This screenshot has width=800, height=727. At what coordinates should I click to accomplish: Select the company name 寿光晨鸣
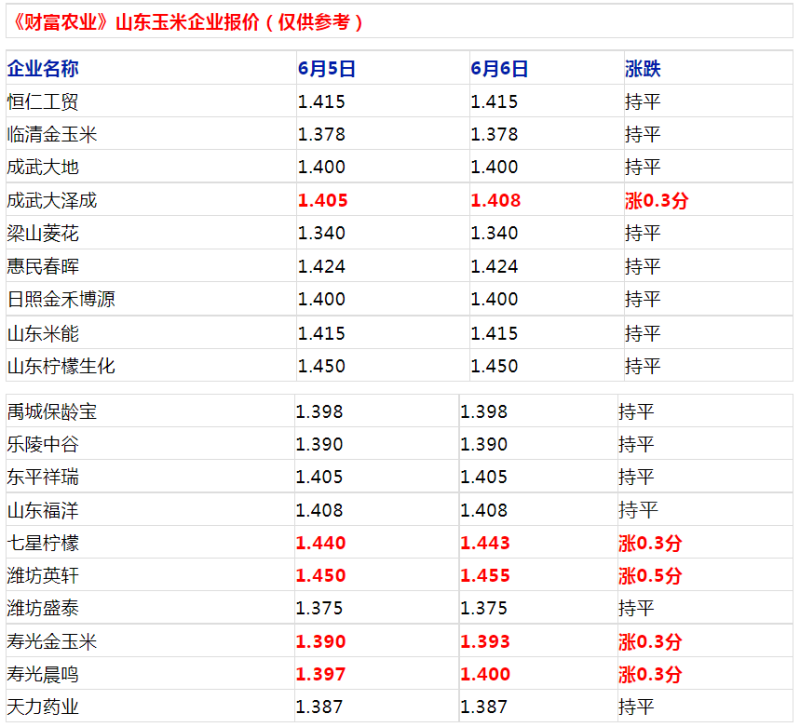(x=43, y=674)
